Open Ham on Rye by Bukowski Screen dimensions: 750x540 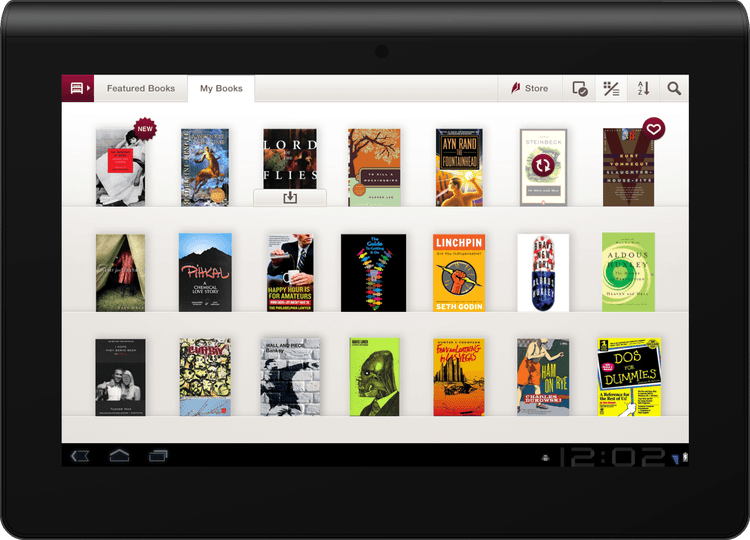pyautogui.click(x=543, y=377)
